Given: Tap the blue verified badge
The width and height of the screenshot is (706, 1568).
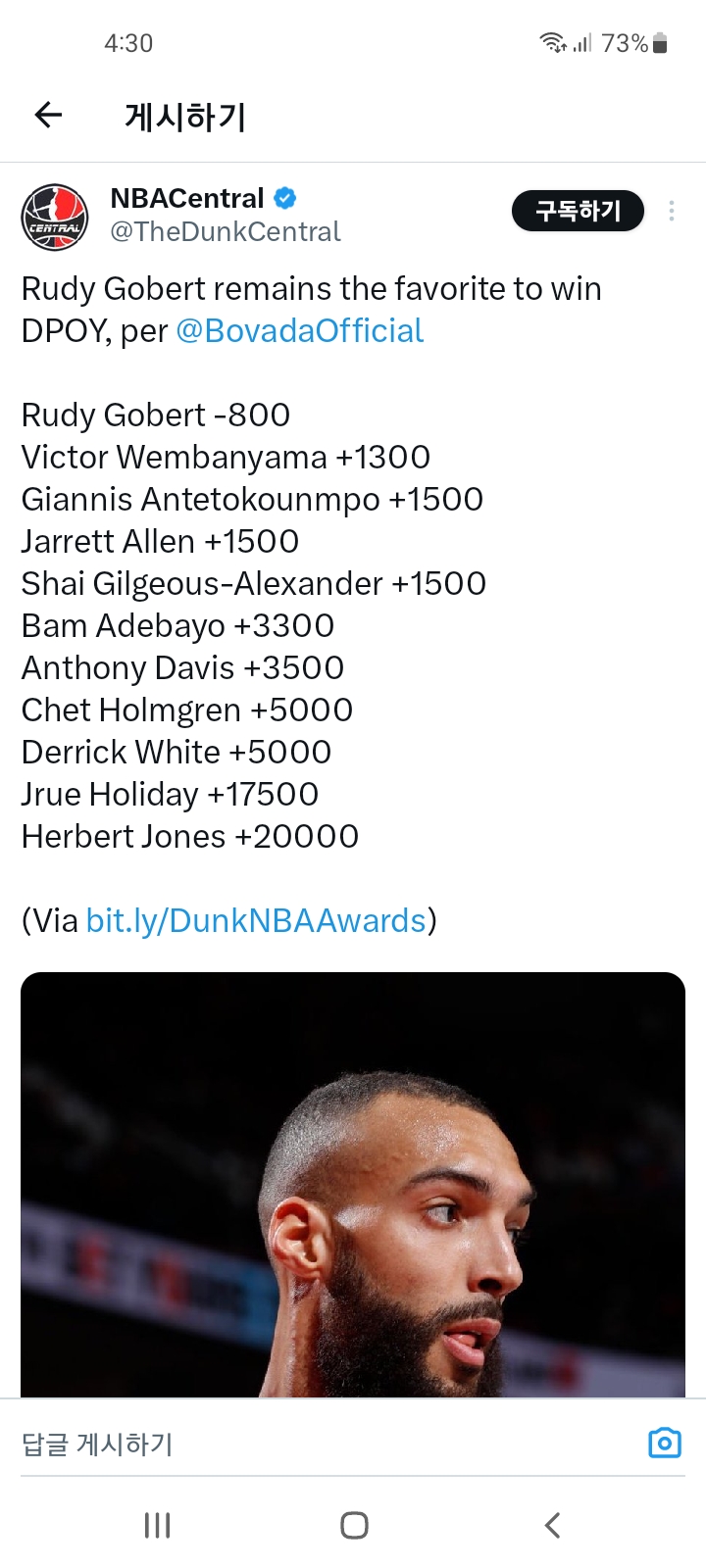Looking at the screenshot, I should 285,198.
